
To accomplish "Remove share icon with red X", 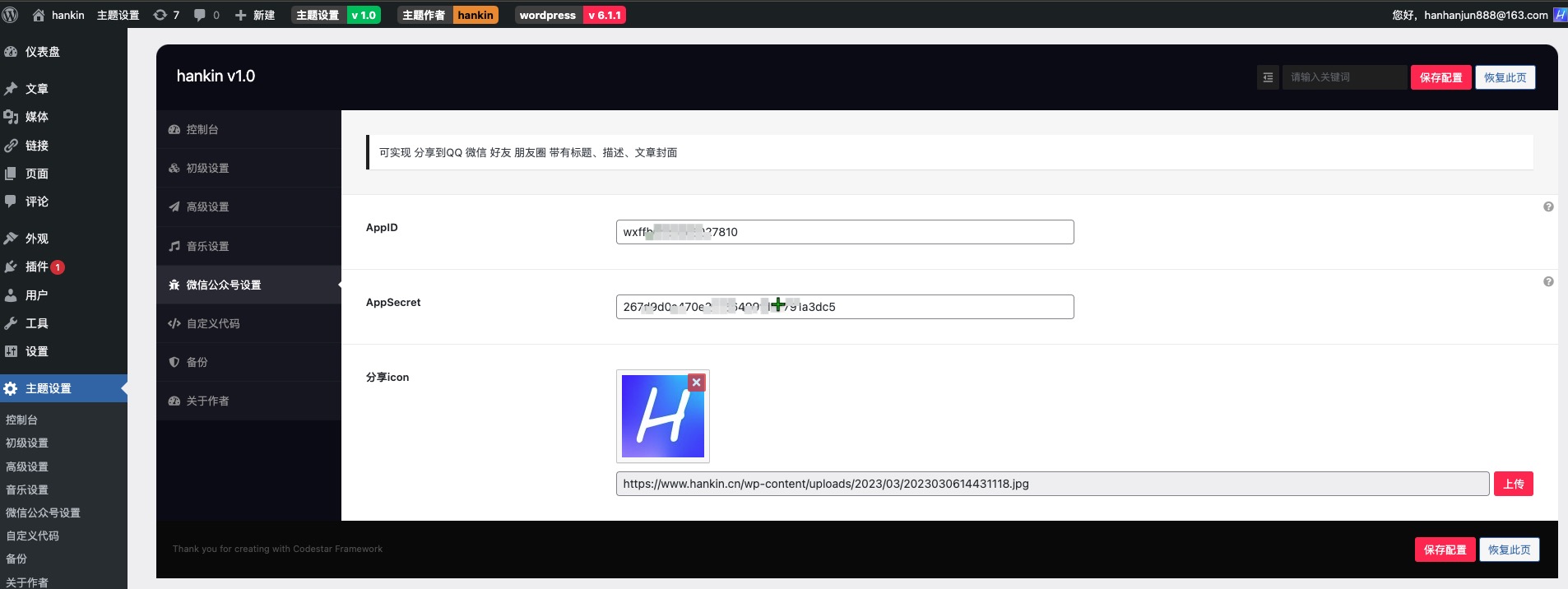I will tap(697, 383).
